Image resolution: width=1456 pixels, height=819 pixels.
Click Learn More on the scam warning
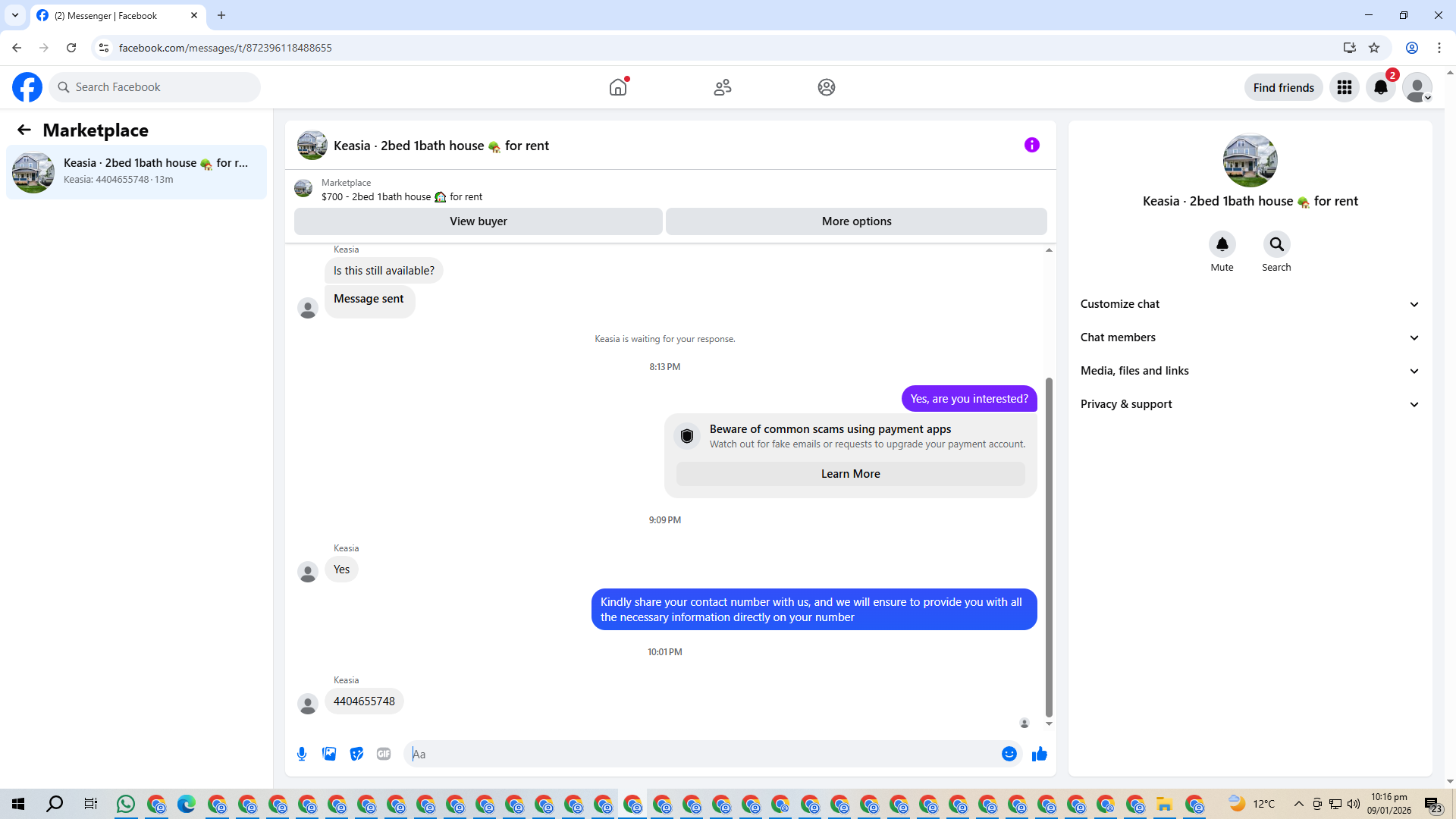tap(850, 474)
